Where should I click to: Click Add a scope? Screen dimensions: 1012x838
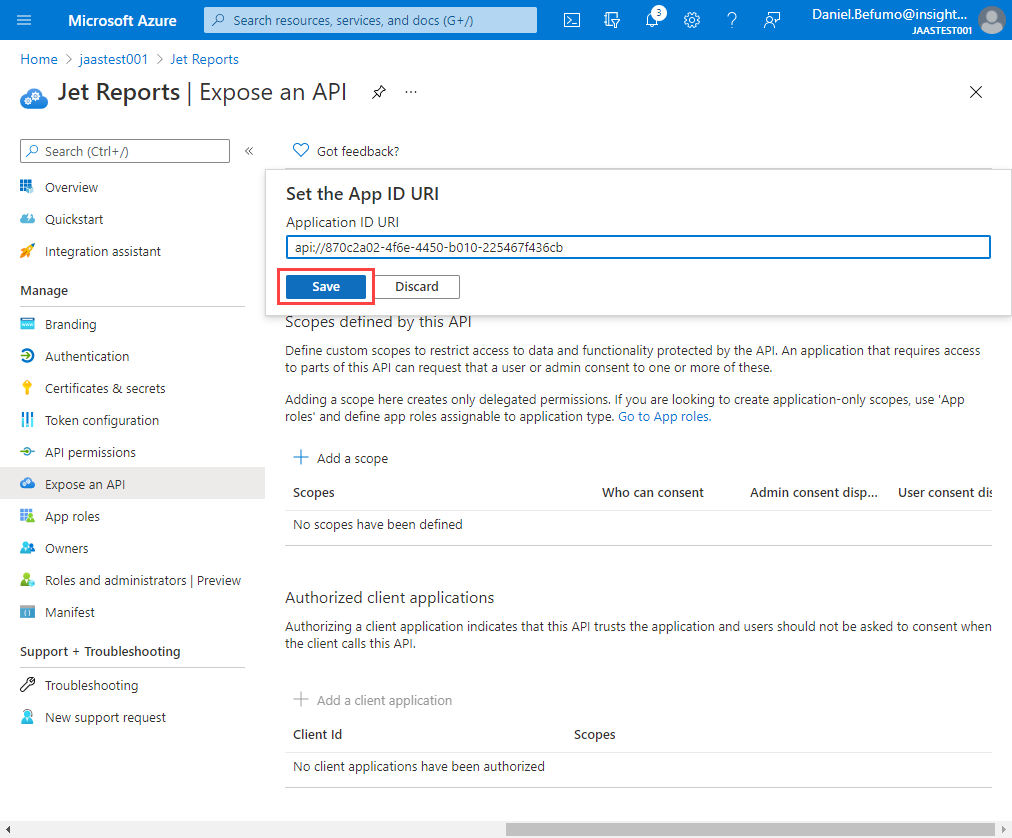click(x=340, y=458)
